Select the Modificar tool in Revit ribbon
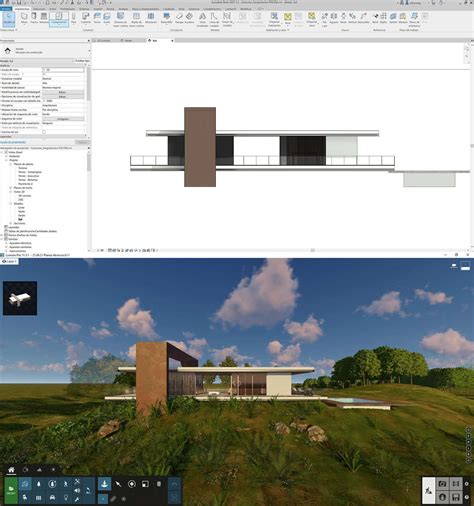 click(9, 19)
